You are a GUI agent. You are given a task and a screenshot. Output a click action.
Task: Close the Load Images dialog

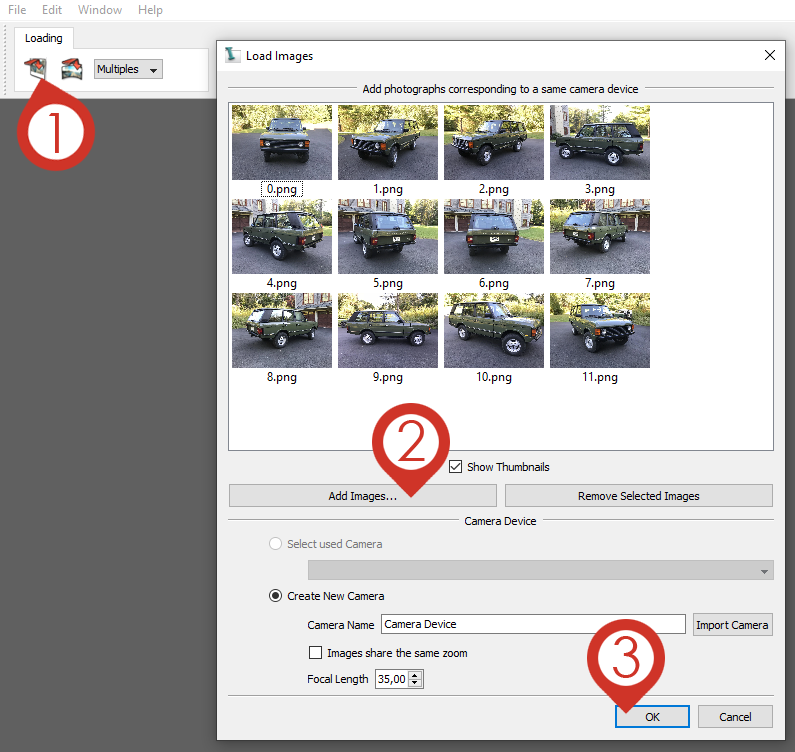[x=770, y=55]
